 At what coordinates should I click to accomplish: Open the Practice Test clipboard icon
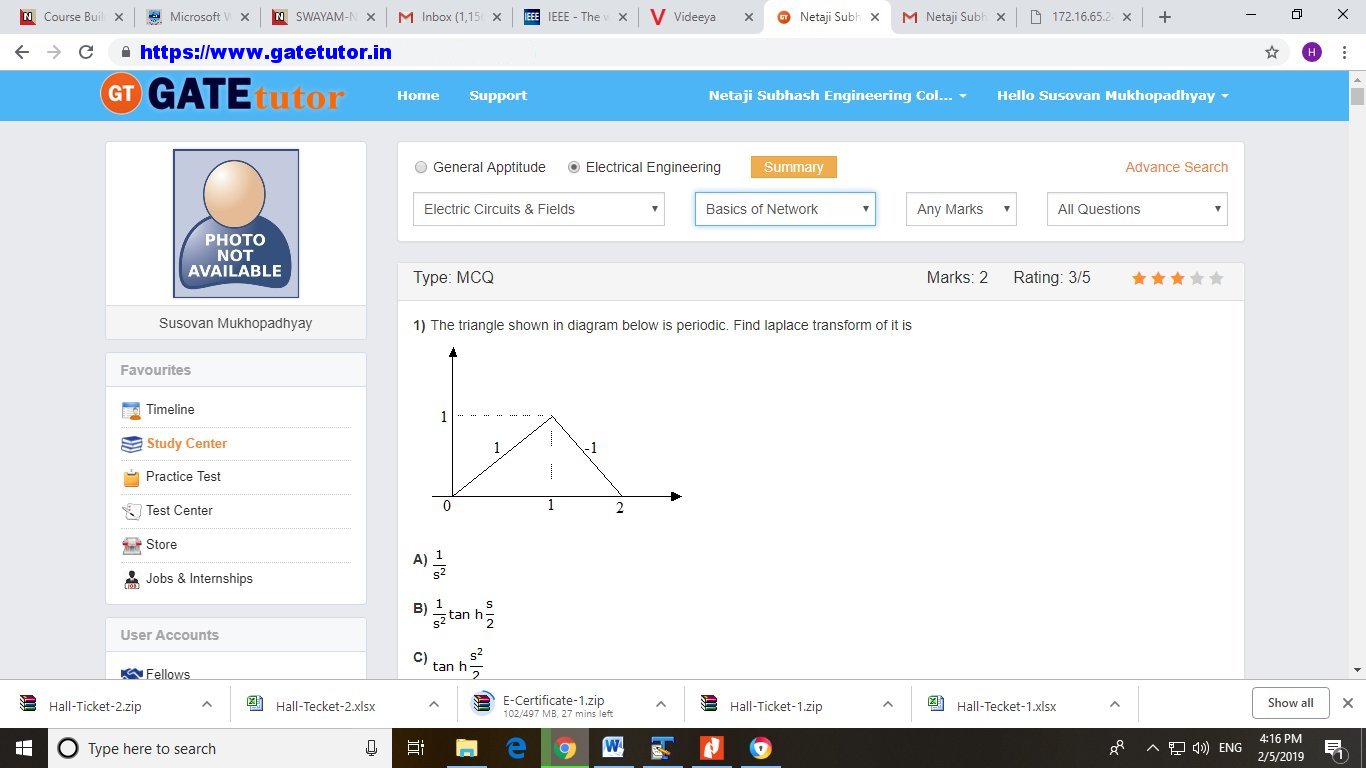click(131, 477)
